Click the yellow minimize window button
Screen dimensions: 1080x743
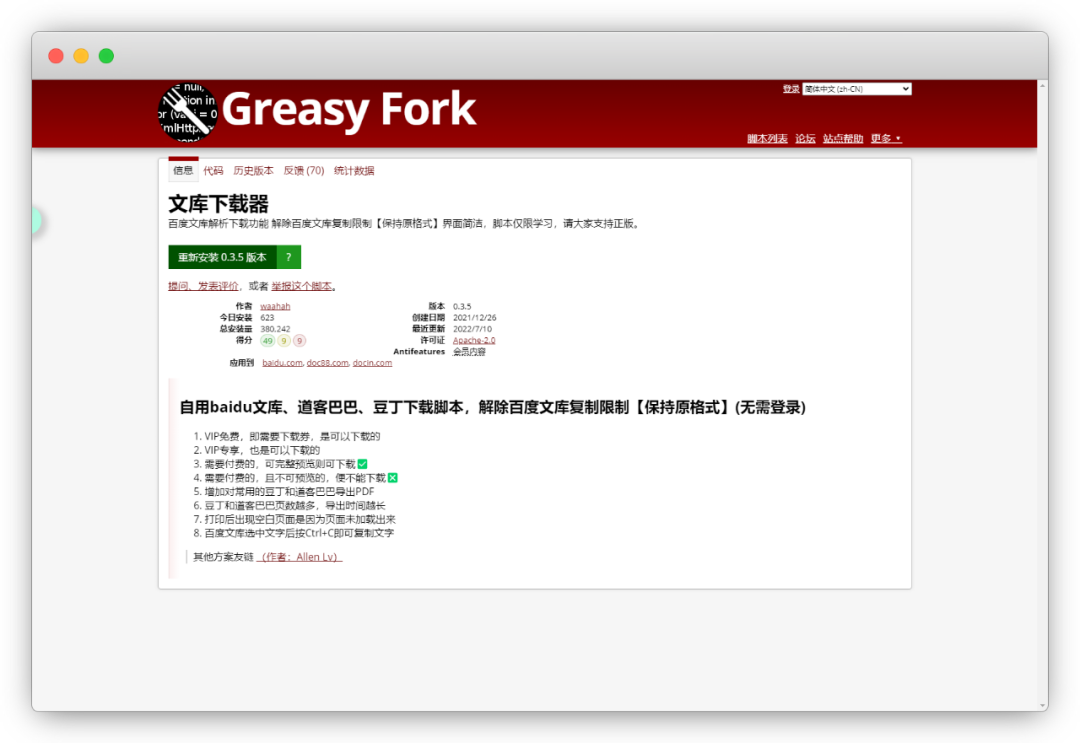[x=81, y=56]
